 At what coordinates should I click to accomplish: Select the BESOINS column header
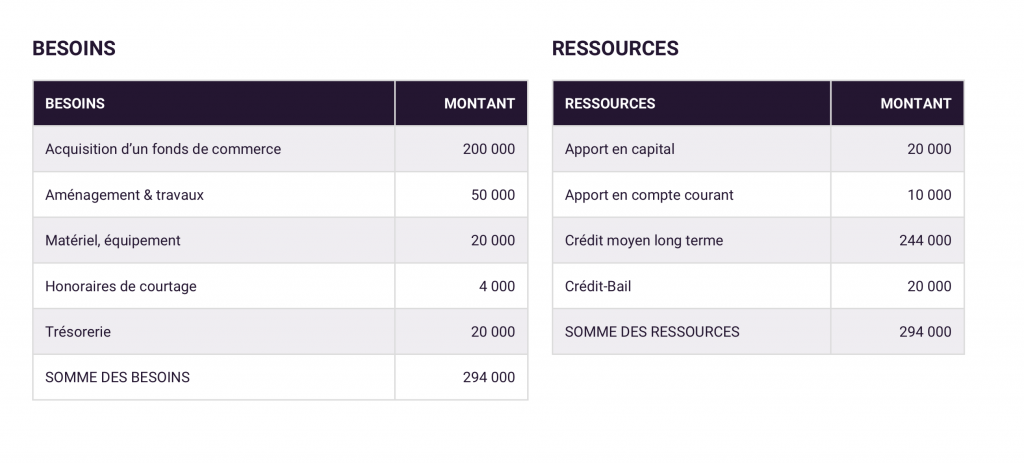tap(214, 103)
